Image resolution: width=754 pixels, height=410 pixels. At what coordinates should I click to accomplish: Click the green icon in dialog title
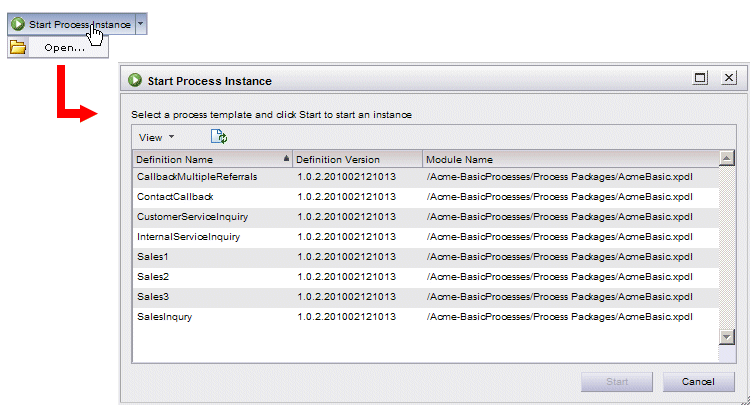pyautogui.click(x=135, y=80)
